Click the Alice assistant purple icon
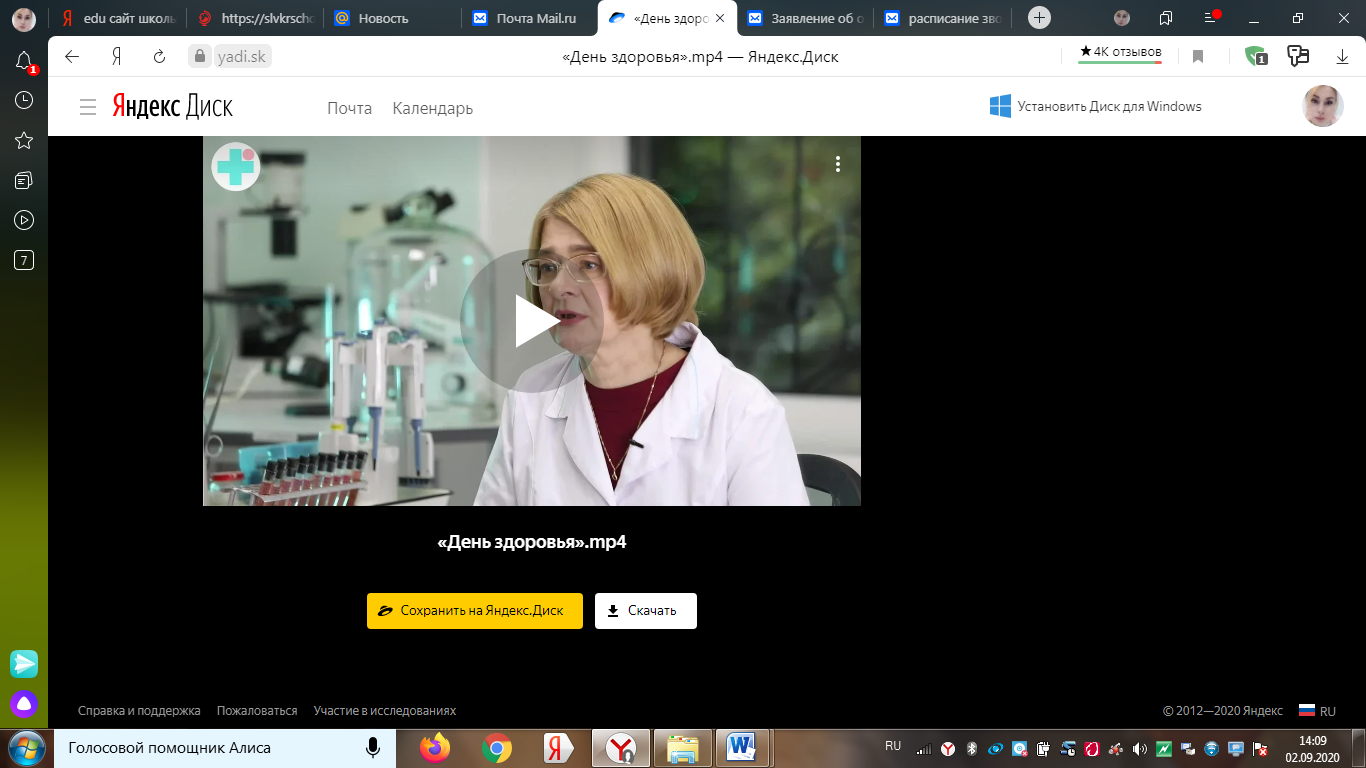This screenshot has width=1366, height=768. coord(24,704)
